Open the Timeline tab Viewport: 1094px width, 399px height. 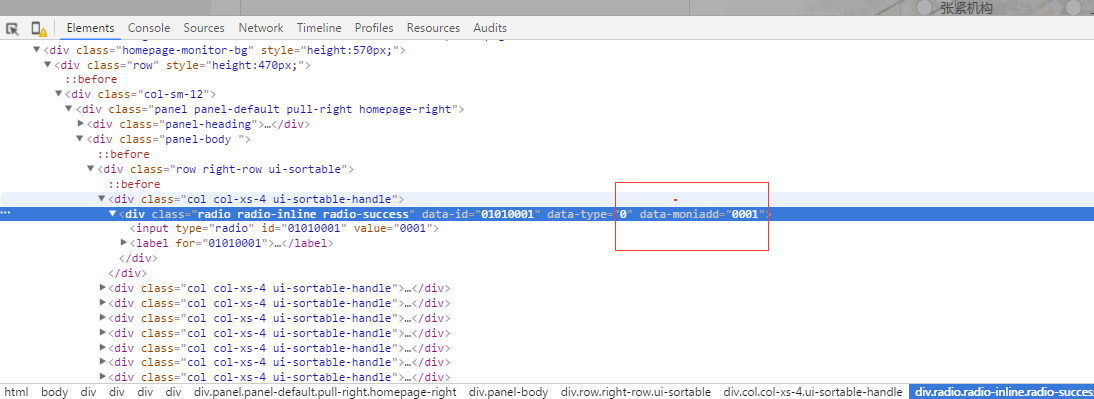(319, 28)
